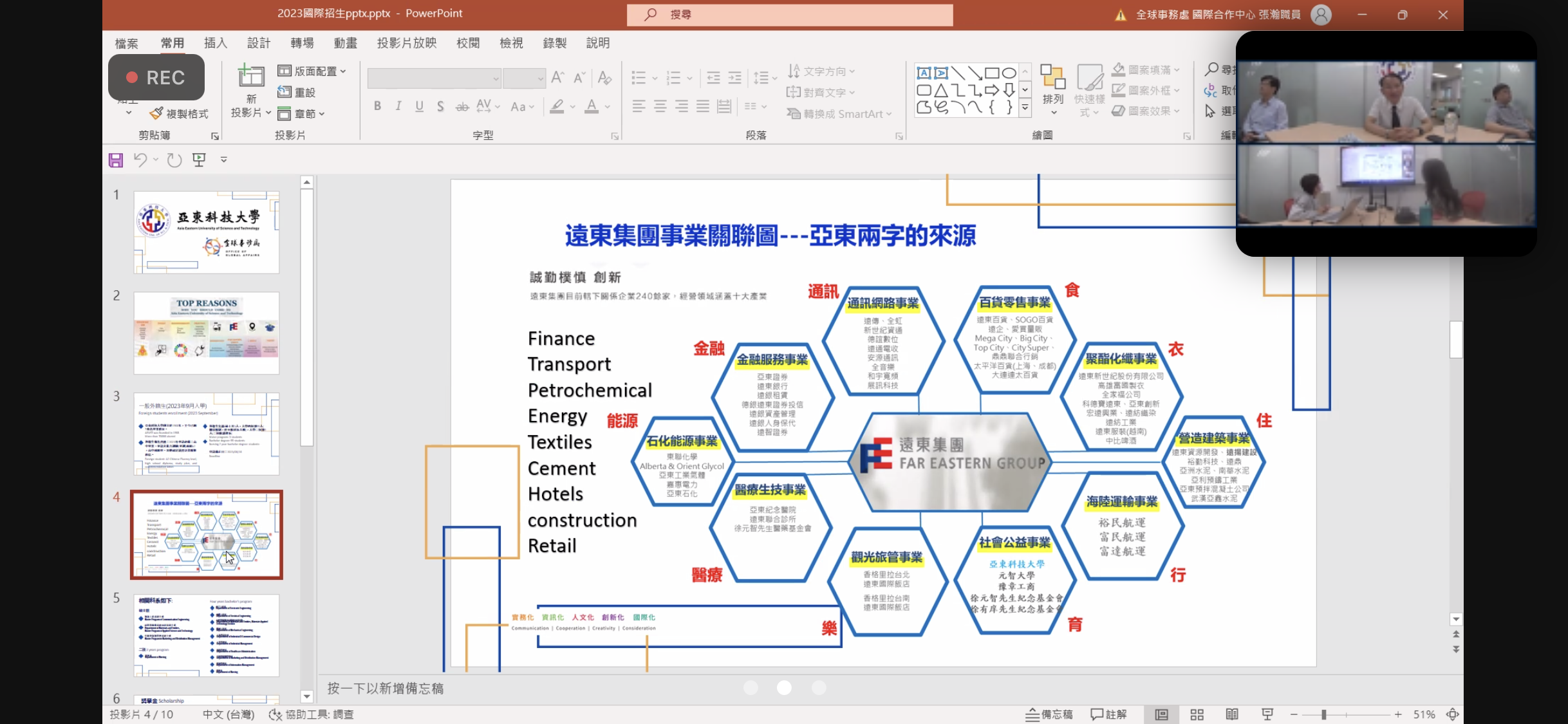Screen dimensions: 1568x724
Task: Toggle Comments pane in status bar
Action: (1109, 714)
